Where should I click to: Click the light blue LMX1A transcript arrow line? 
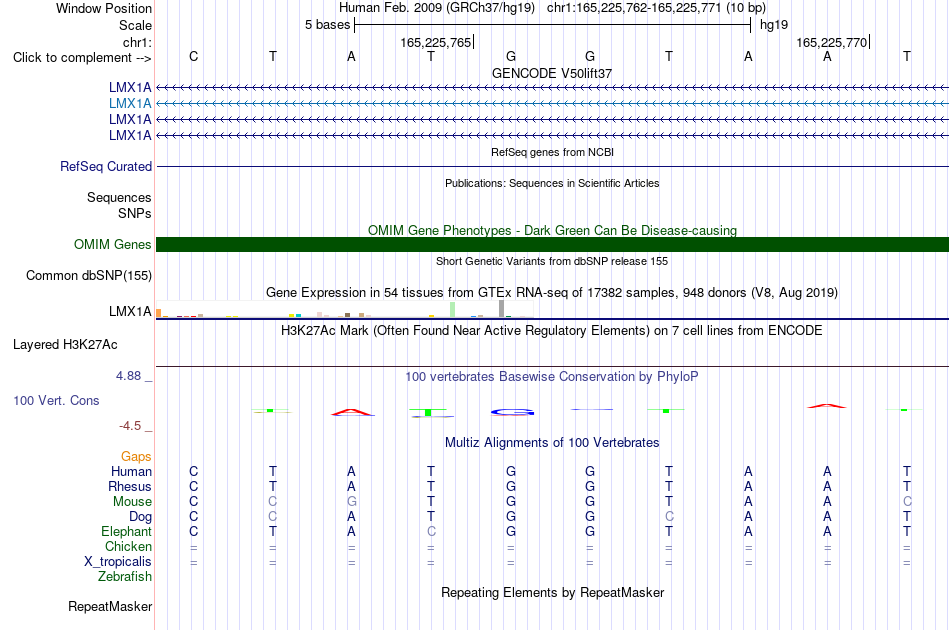[x=552, y=104]
